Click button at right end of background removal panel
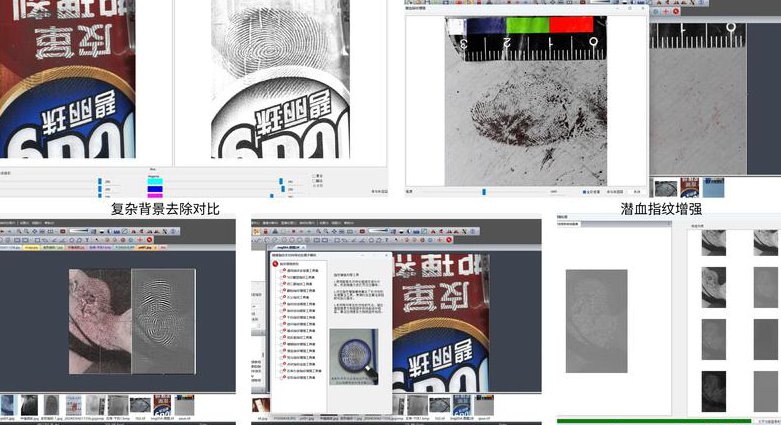The width and height of the screenshot is (781, 425). [381, 191]
